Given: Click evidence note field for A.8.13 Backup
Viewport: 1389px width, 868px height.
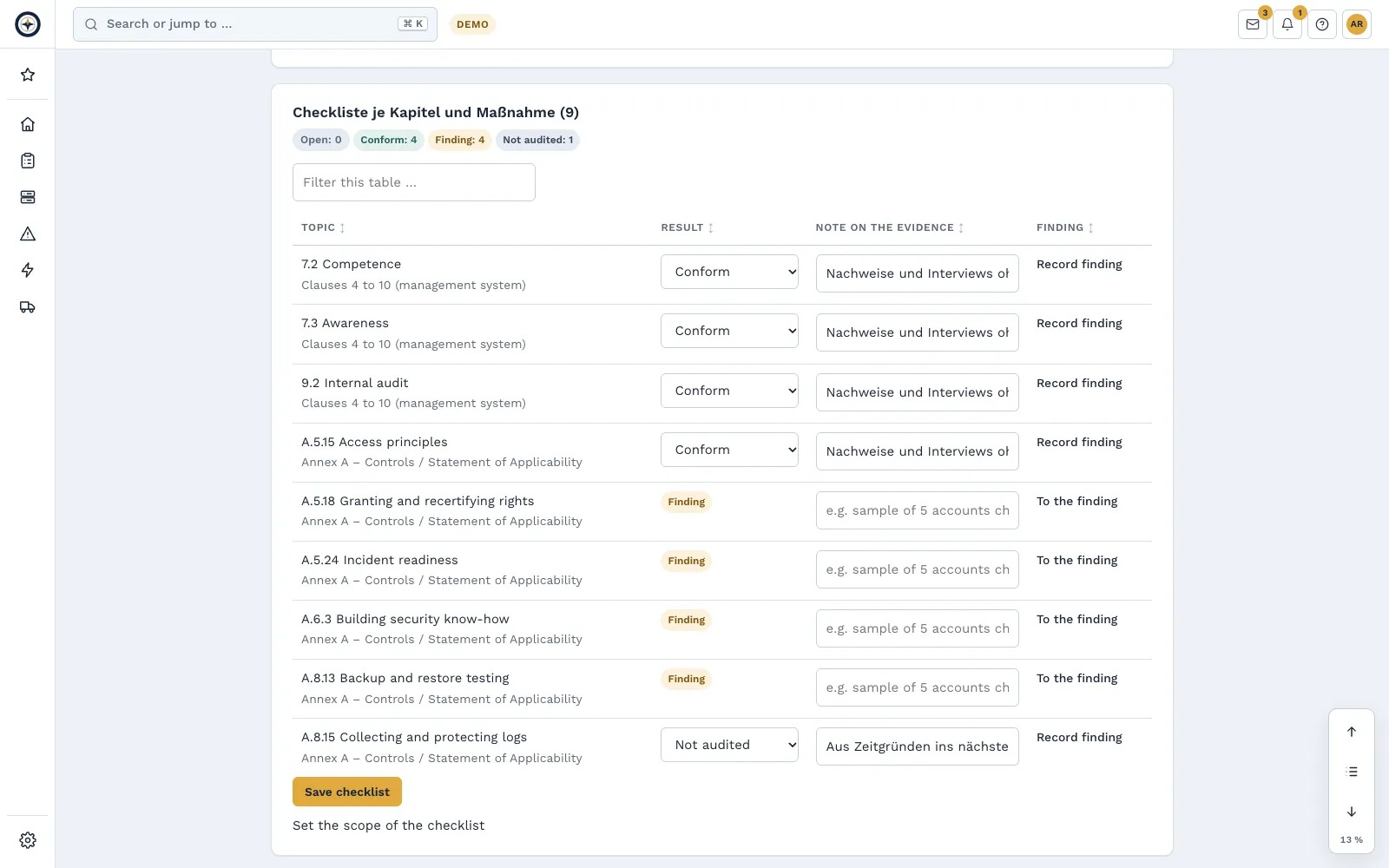Looking at the screenshot, I should point(918,687).
